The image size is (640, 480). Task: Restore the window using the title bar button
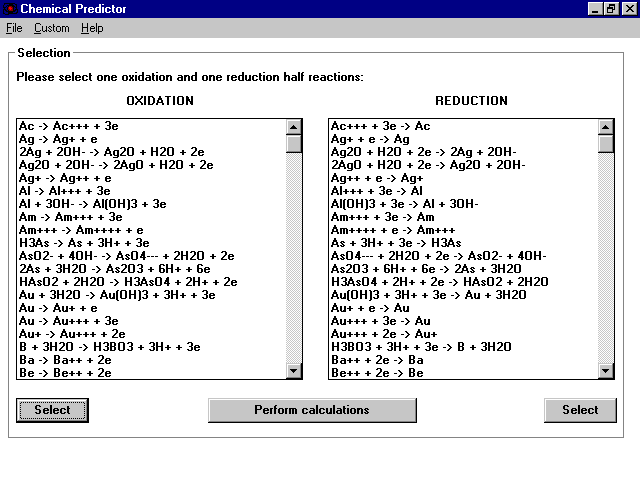pyautogui.click(x=611, y=9)
